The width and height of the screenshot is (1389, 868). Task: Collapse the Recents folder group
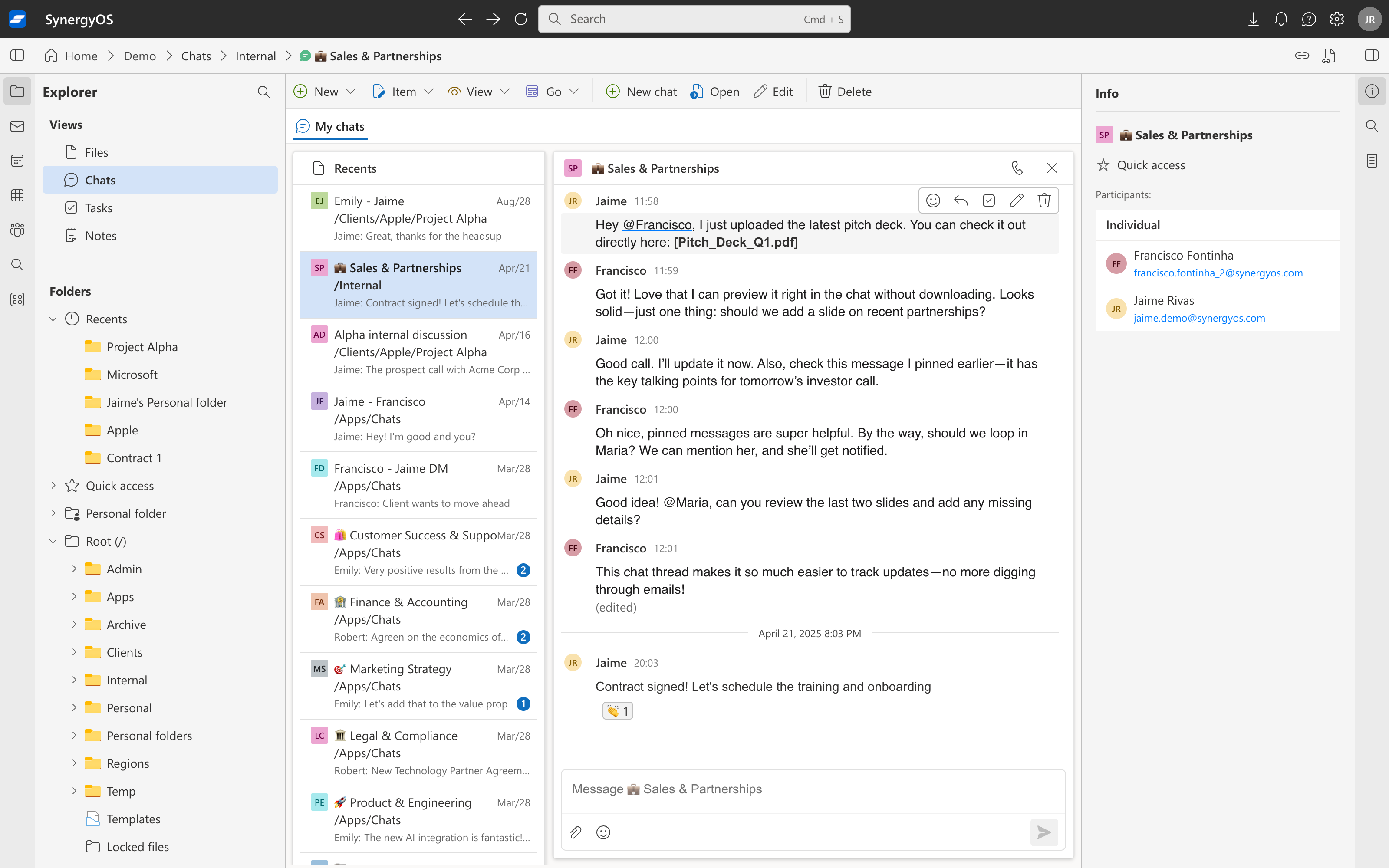pyautogui.click(x=53, y=319)
